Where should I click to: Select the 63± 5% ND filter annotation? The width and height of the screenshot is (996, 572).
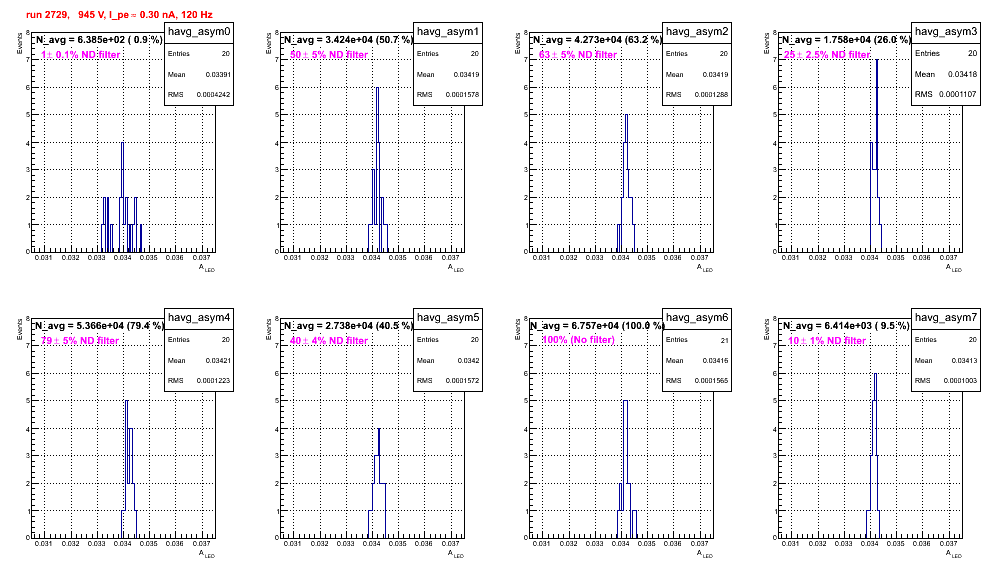click(x=578, y=55)
